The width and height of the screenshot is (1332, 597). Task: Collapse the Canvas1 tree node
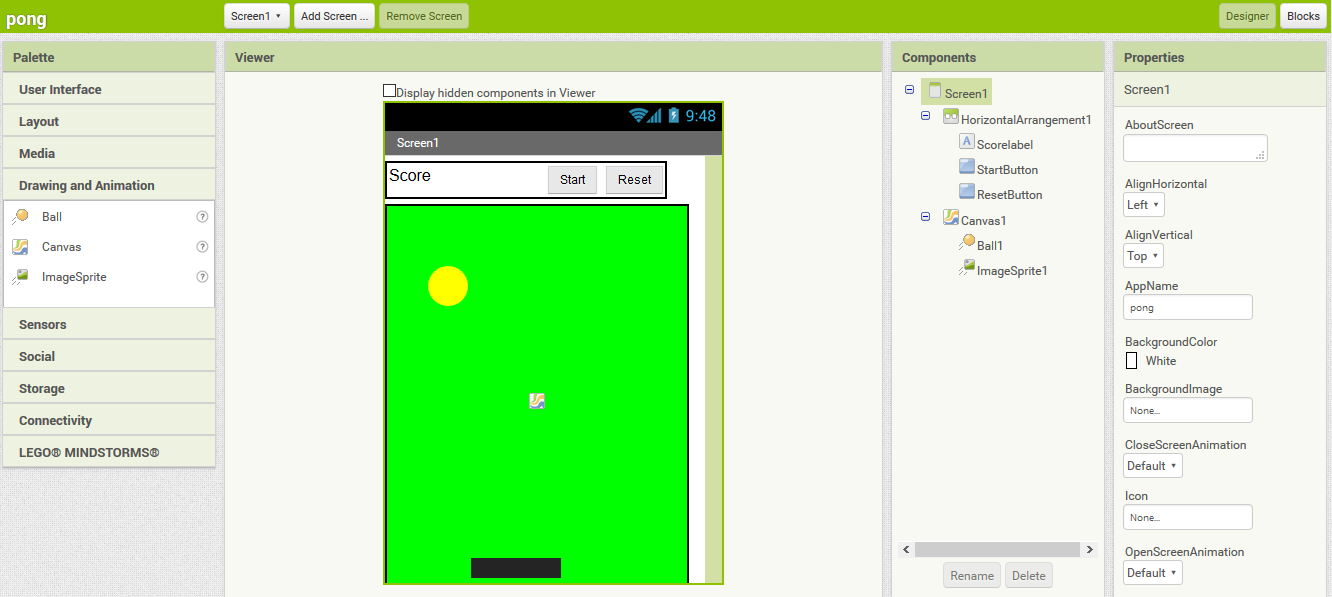pos(925,217)
